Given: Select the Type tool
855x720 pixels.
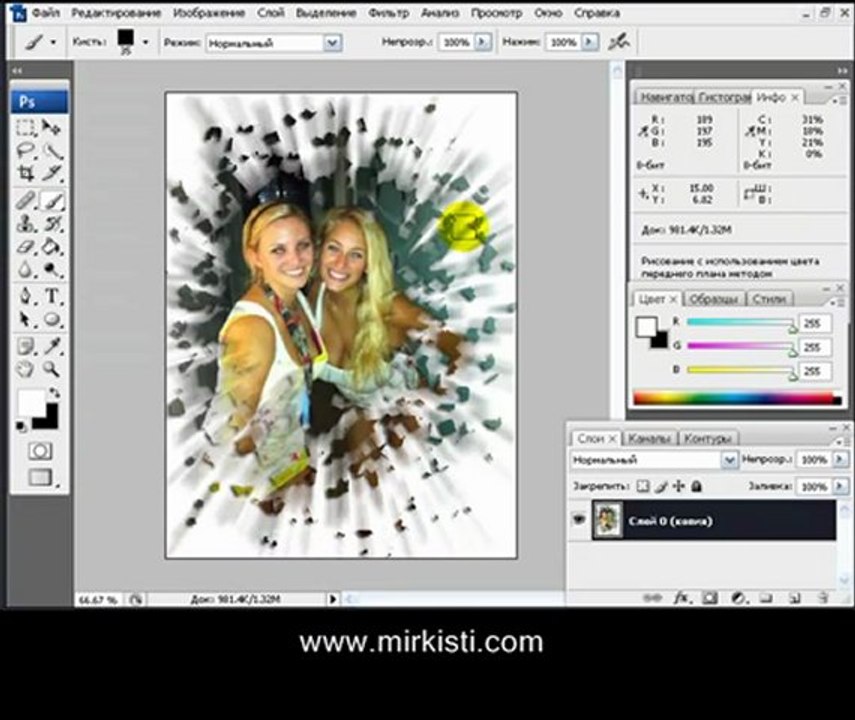Looking at the screenshot, I should click(x=52, y=296).
